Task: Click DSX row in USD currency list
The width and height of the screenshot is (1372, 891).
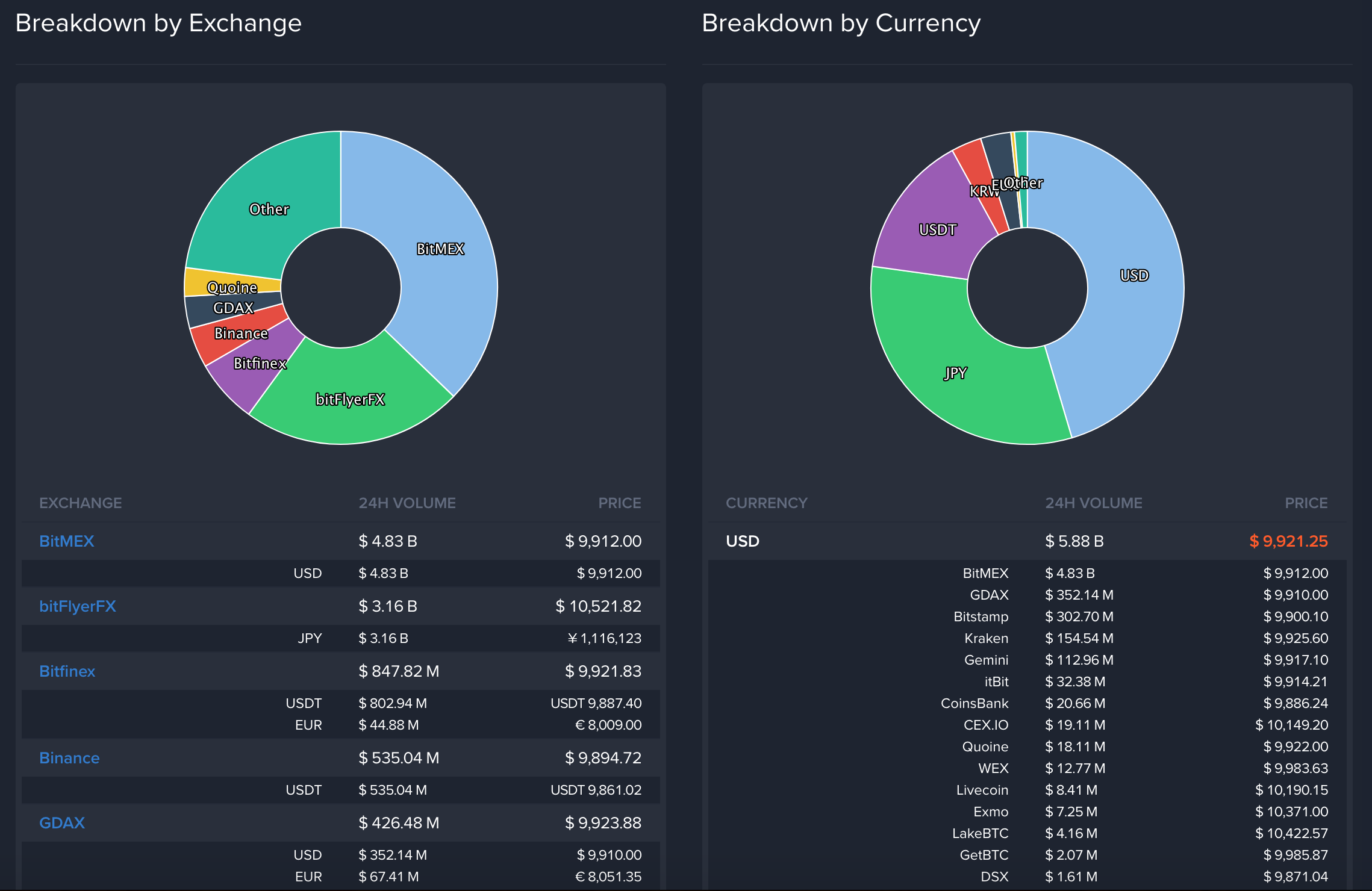Action: pyautogui.click(x=1027, y=877)
